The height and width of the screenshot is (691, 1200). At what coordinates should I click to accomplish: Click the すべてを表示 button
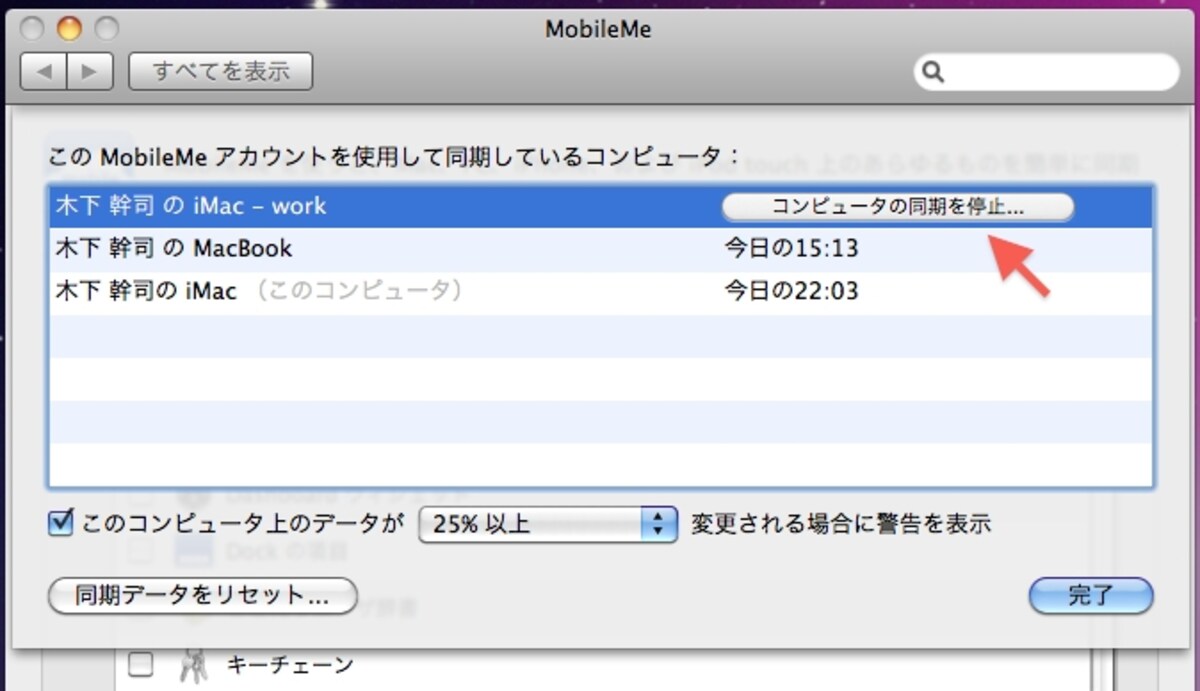pos(221,72)
